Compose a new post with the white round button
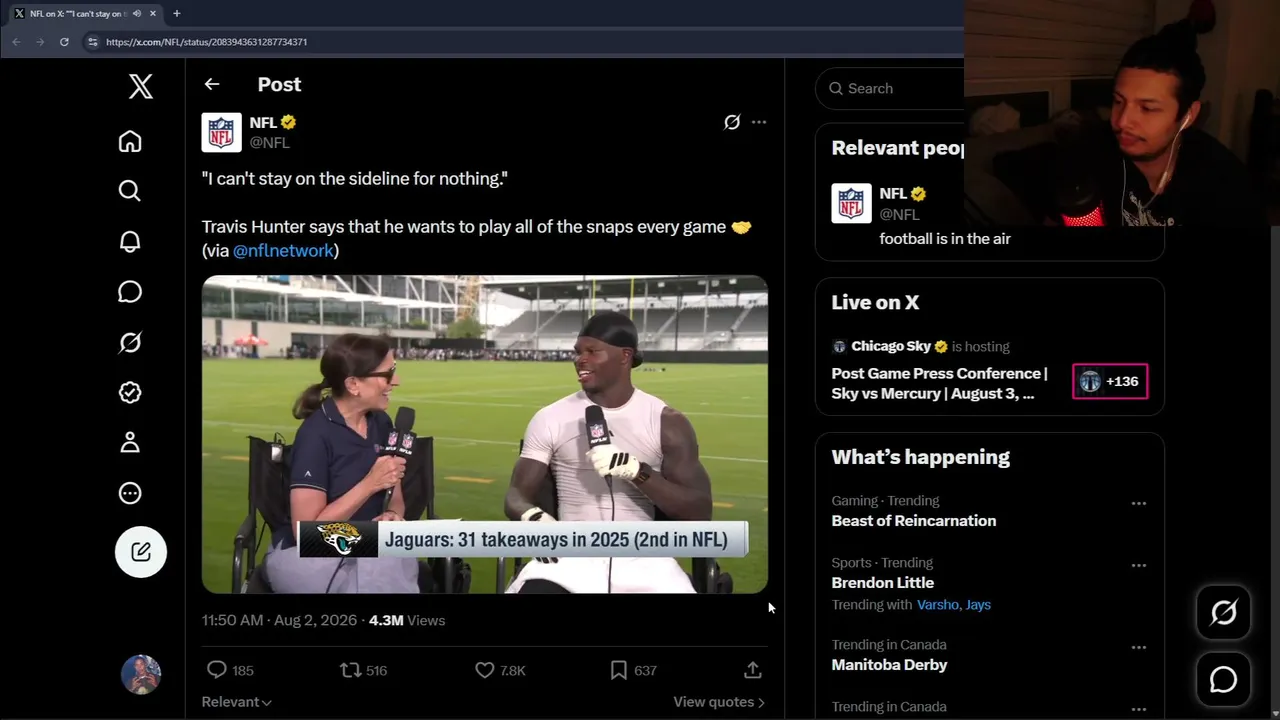Viewport: 1280px width, 720px height. coord(141,552)
